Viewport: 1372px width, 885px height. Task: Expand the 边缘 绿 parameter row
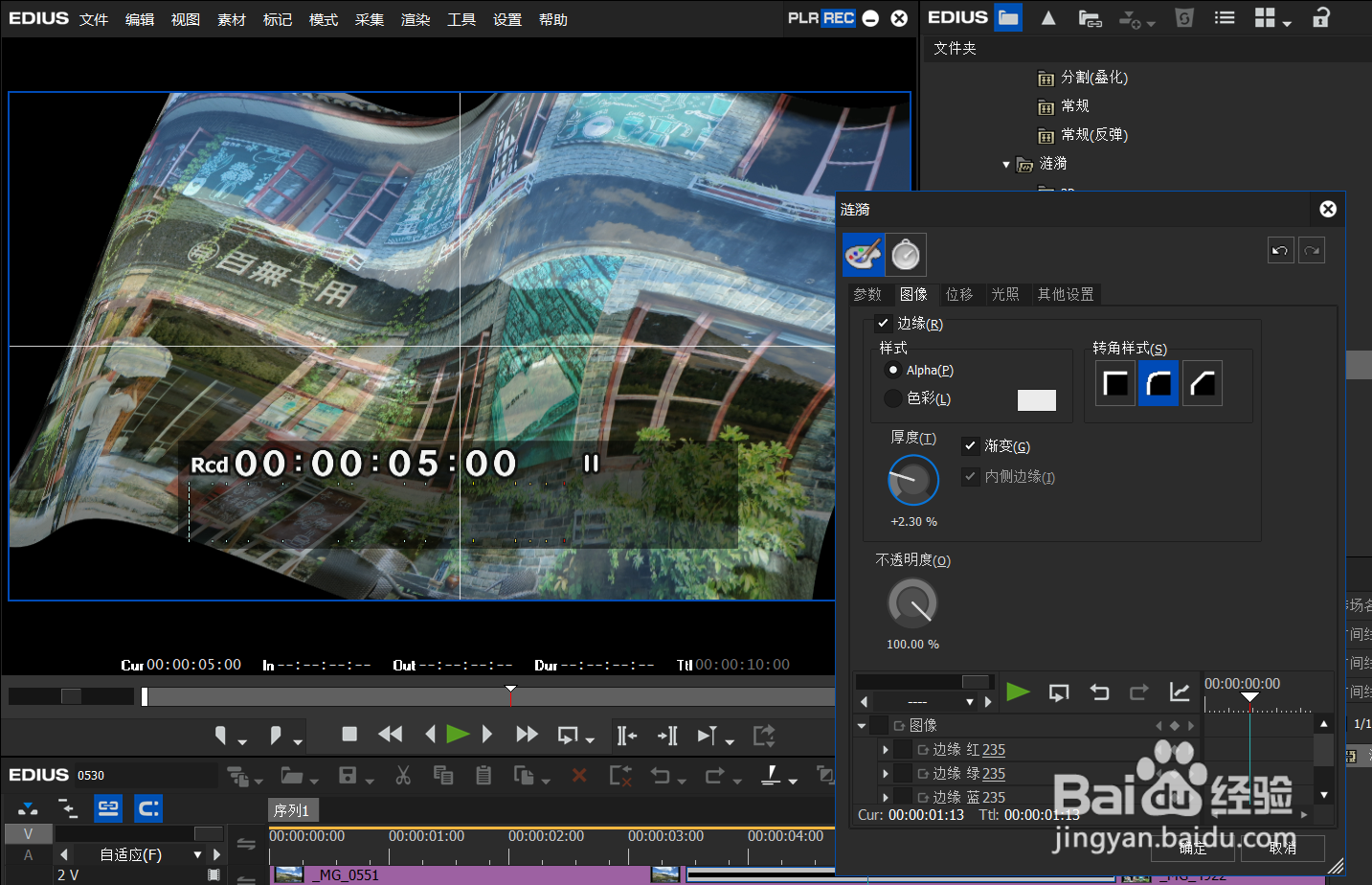point(885,774)
